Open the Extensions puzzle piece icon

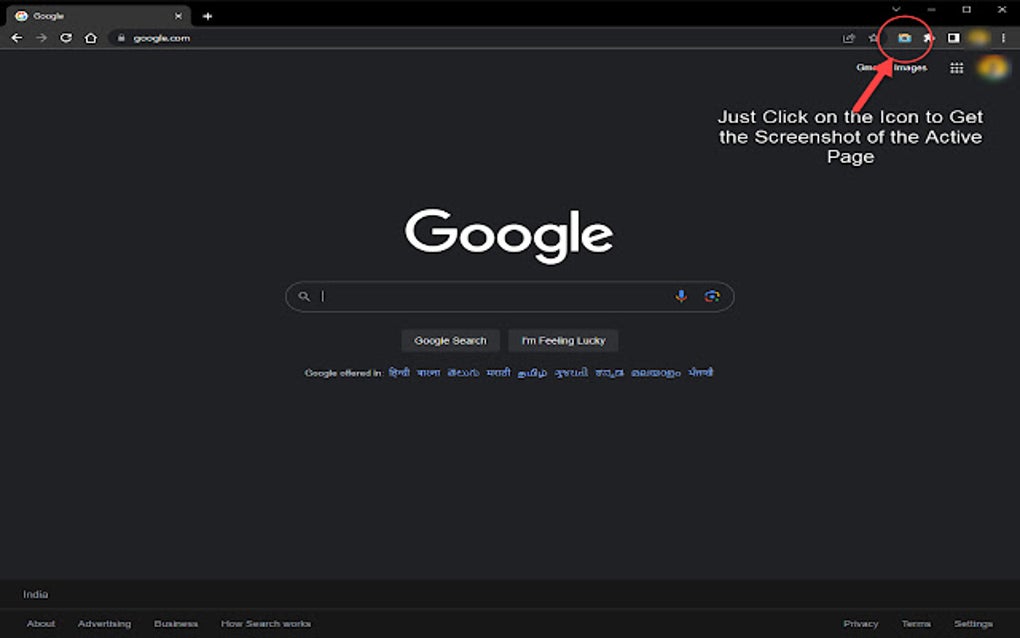[928, 38]
